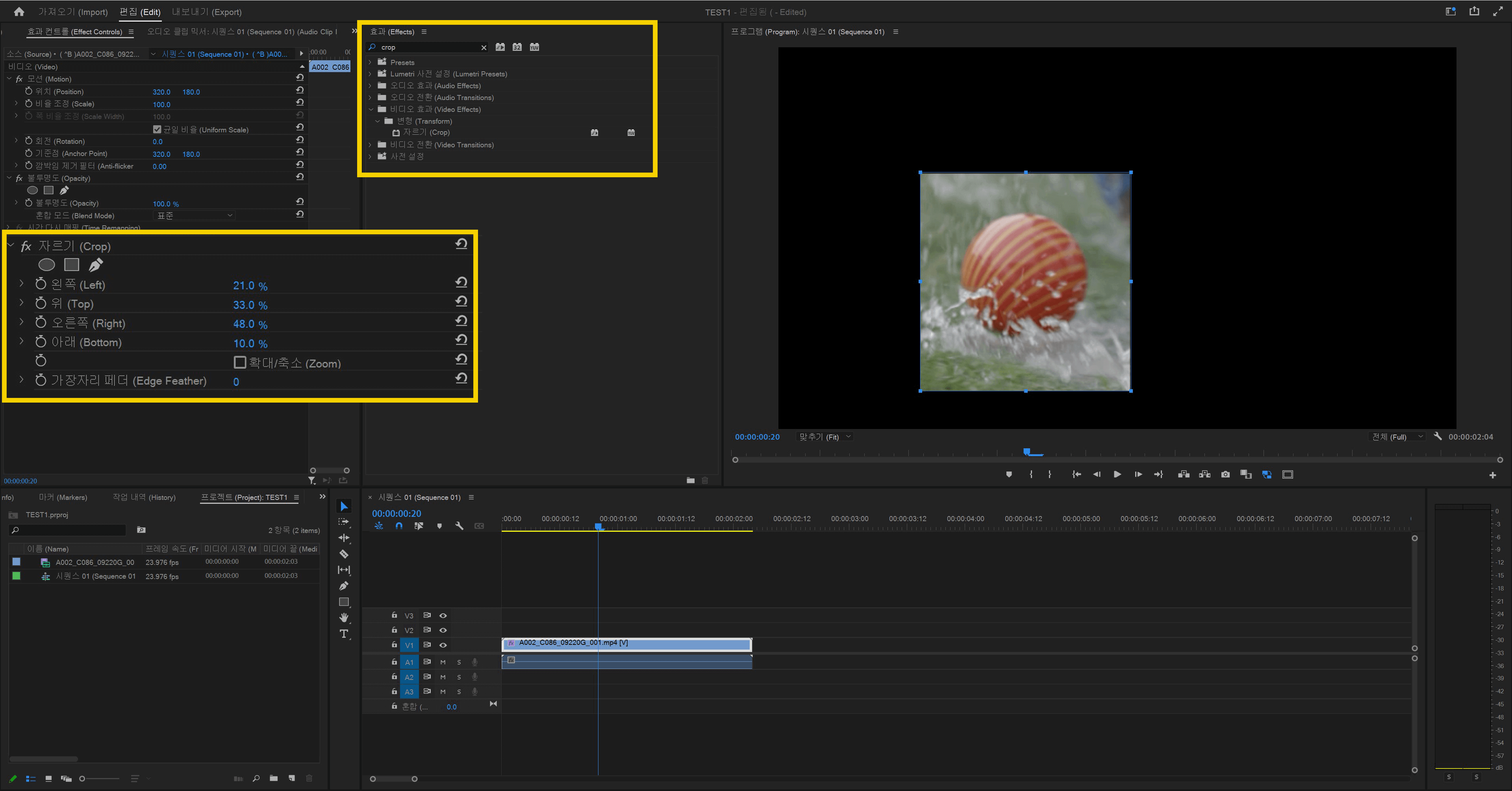Select the Razor tool in the toolbar

(344, 554)
